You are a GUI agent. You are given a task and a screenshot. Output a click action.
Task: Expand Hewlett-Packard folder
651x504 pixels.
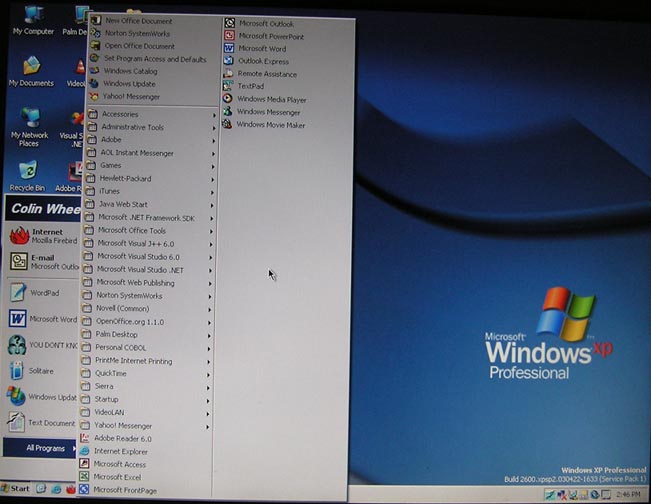(150, 179)
